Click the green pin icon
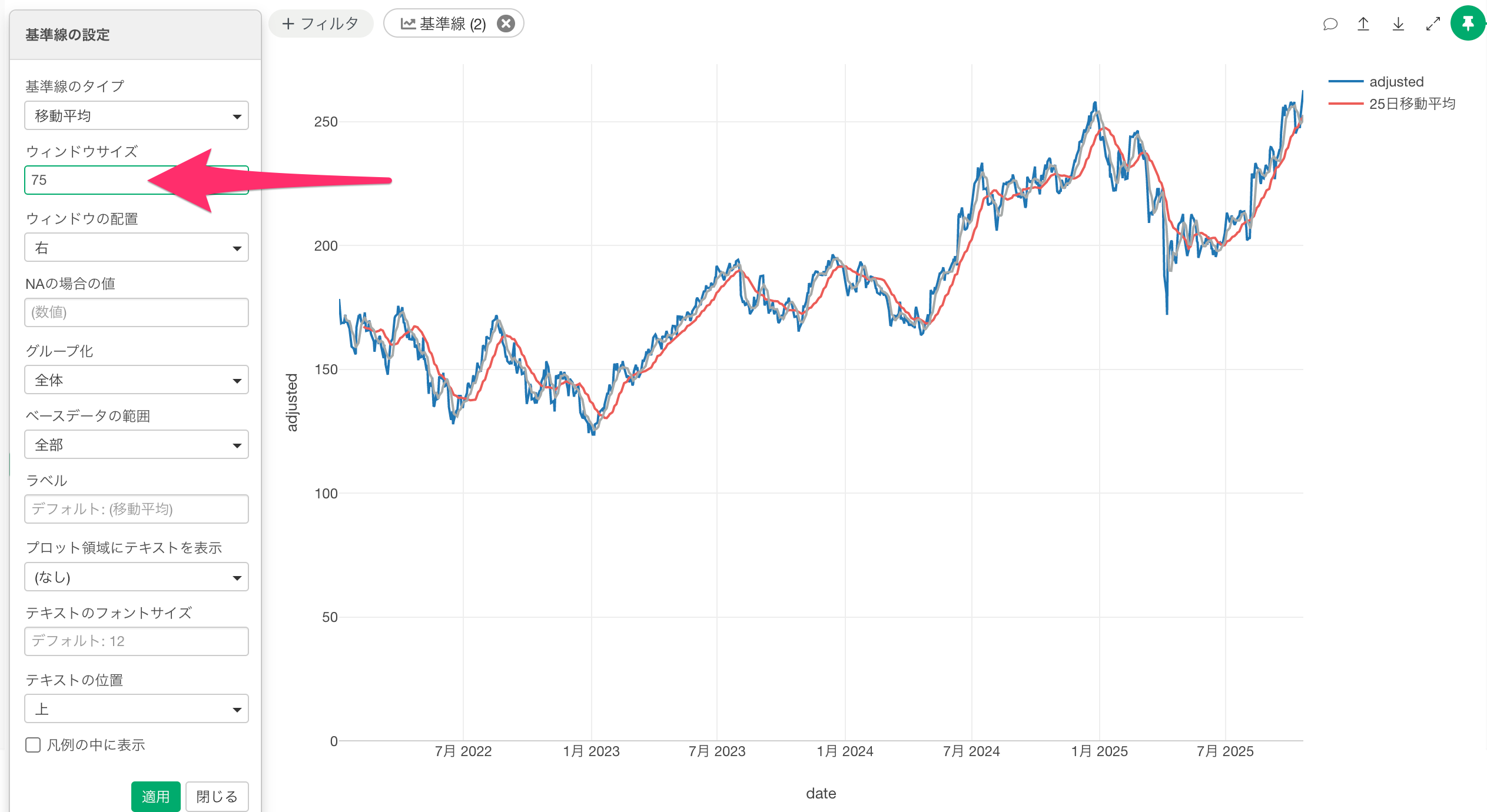1487x812 pixels. click(x=1468, y=24)
